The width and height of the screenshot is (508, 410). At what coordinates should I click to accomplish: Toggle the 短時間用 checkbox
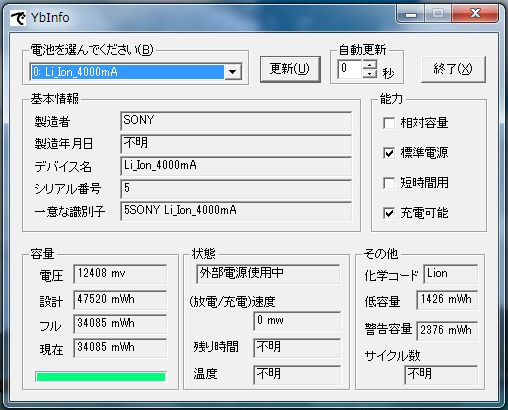(x=389, y=183)
